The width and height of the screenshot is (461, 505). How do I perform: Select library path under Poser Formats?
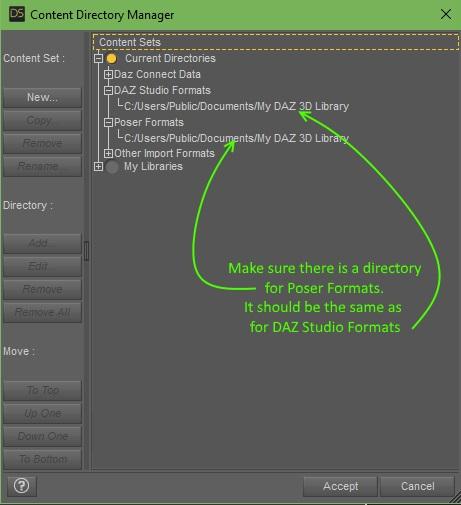tap(236, 138)
